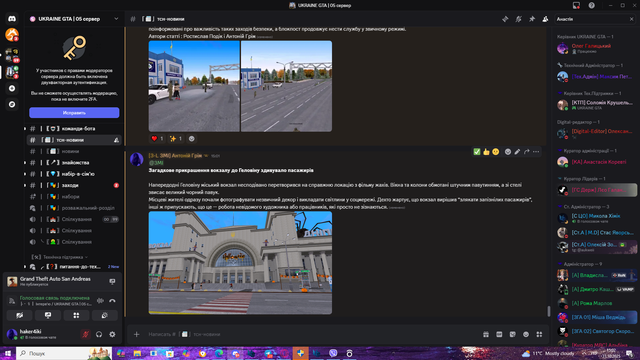Open add reaction emoji picker on message

click(x=508, y=152)
